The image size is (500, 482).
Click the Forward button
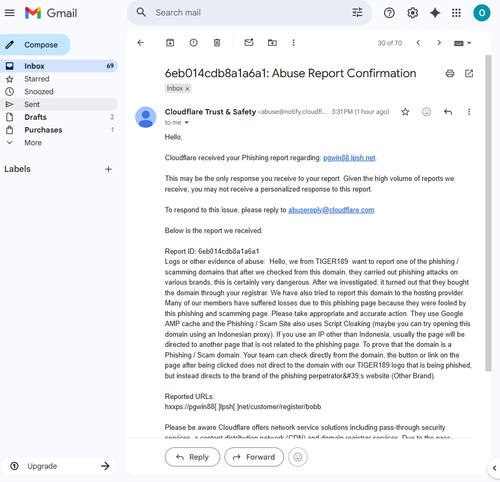coord(254,457)
